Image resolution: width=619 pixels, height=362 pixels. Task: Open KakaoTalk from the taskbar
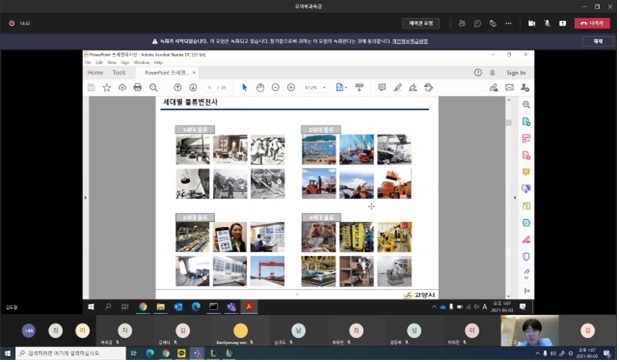click(x=182, y=353)
